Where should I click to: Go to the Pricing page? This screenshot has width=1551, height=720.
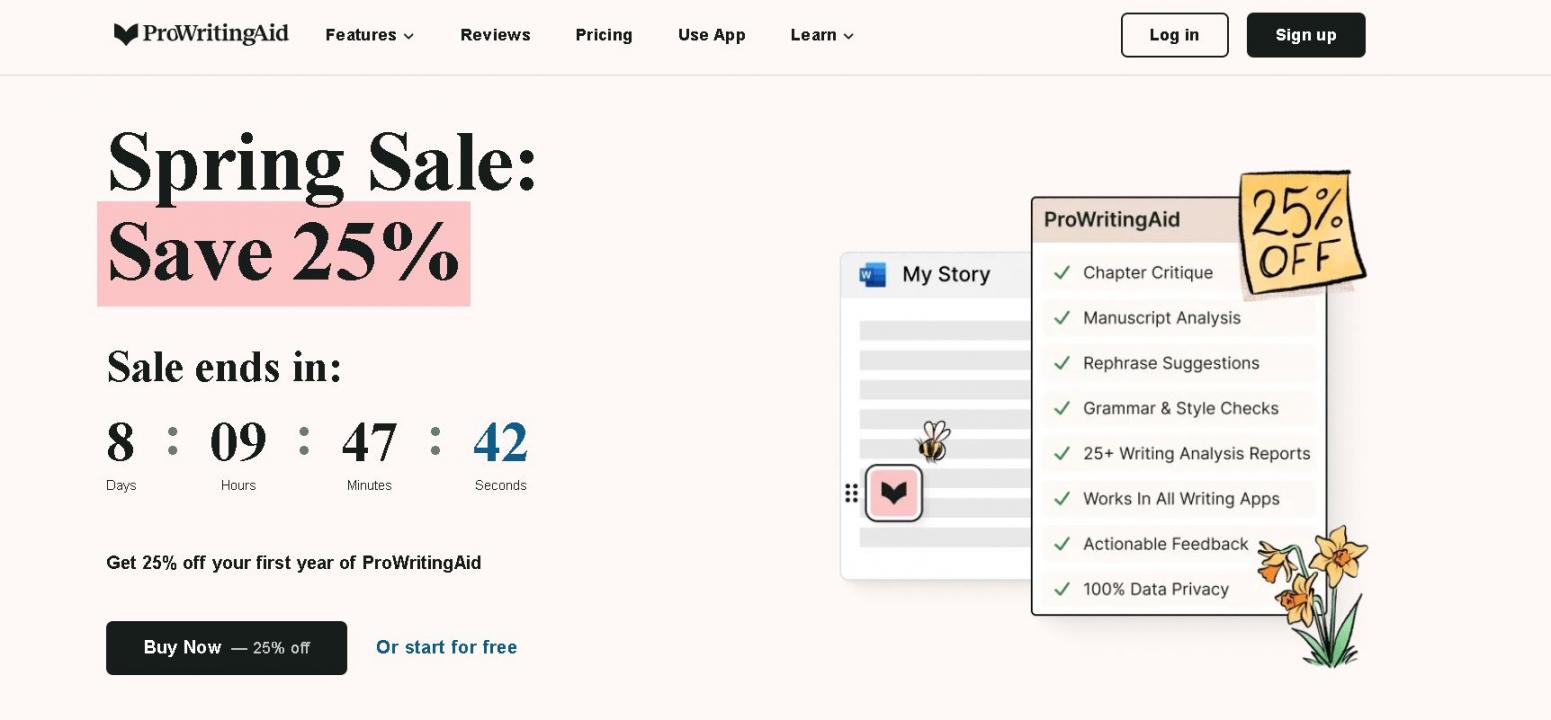tap(604, 35)
